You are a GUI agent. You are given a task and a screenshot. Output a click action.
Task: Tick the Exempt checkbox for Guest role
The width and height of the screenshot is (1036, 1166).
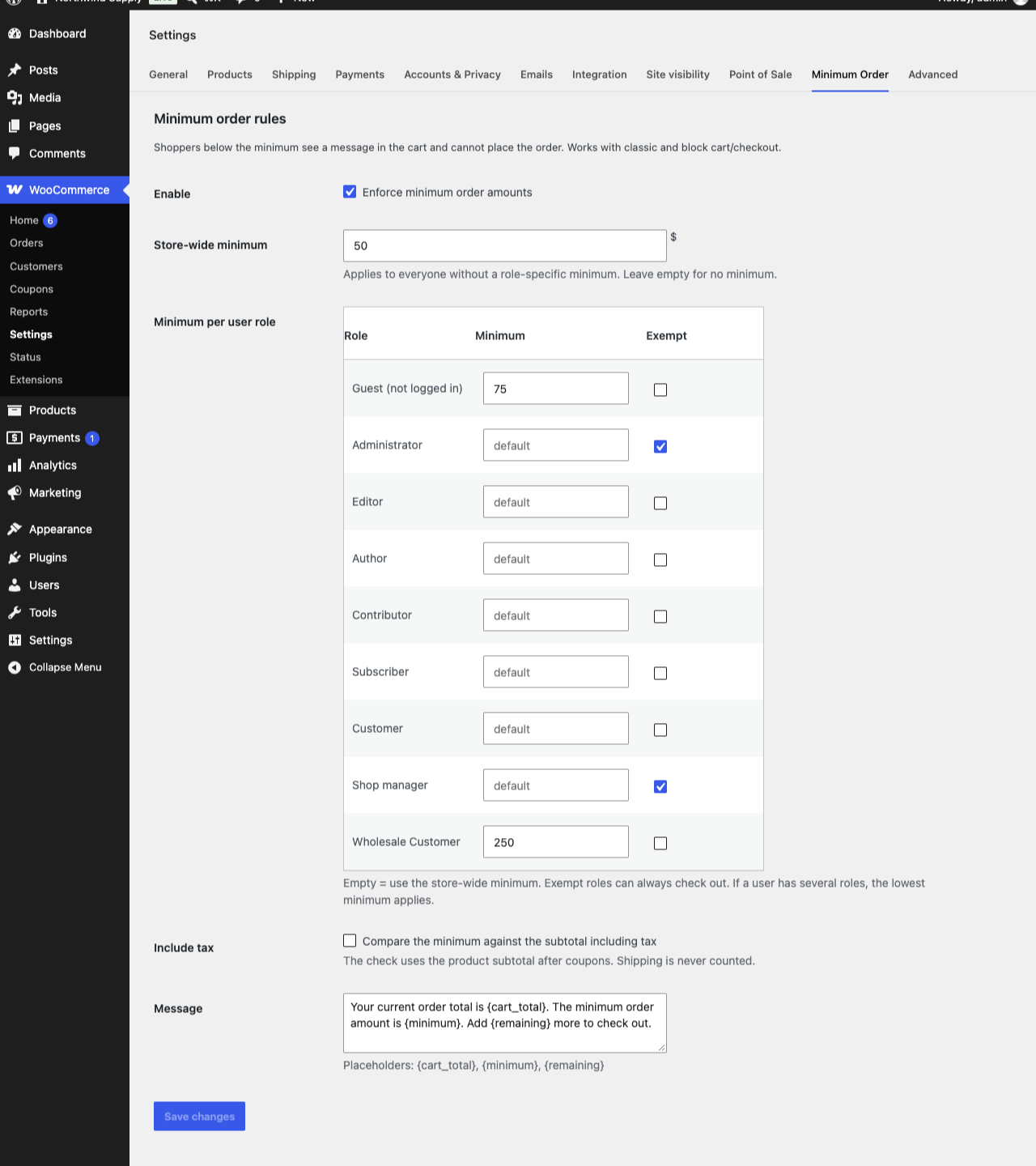[660, 389]
